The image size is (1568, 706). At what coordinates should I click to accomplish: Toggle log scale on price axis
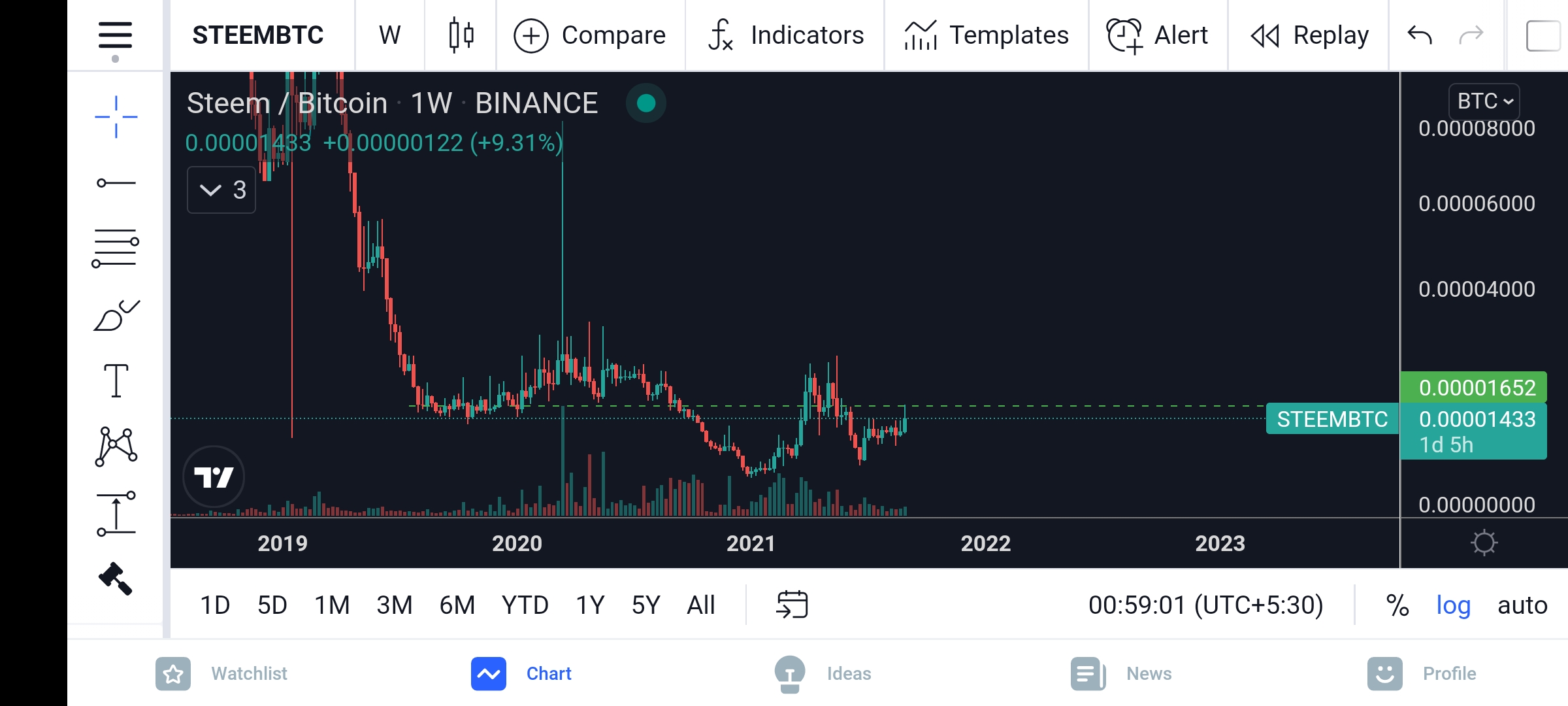1453,605
